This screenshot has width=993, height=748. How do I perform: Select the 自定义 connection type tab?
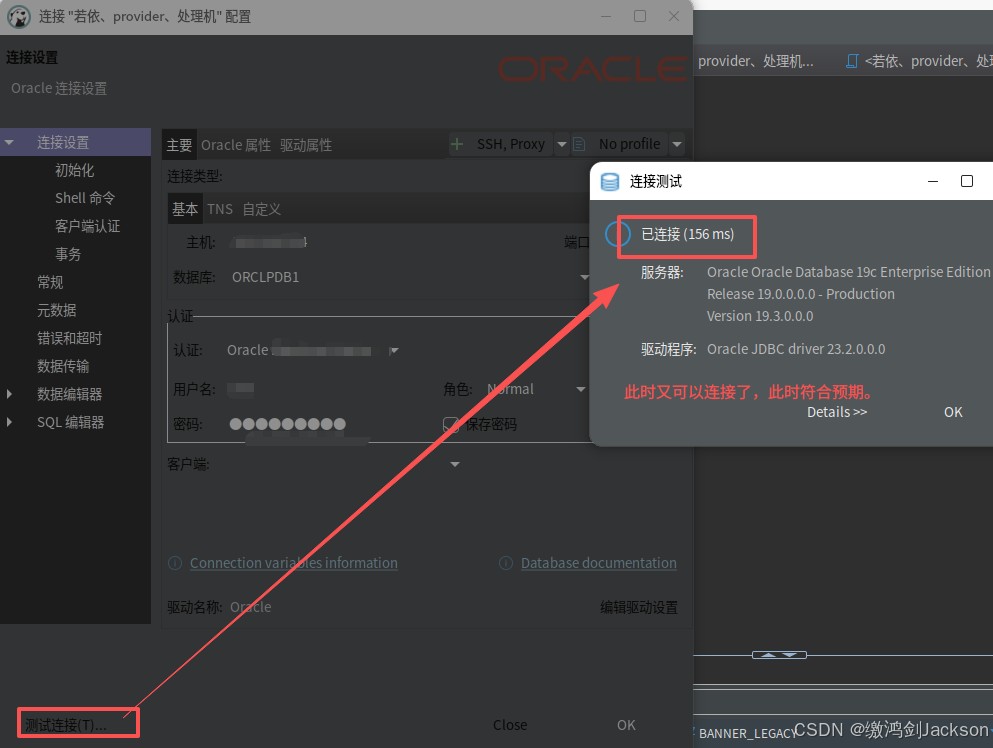[x=262, y=209]
